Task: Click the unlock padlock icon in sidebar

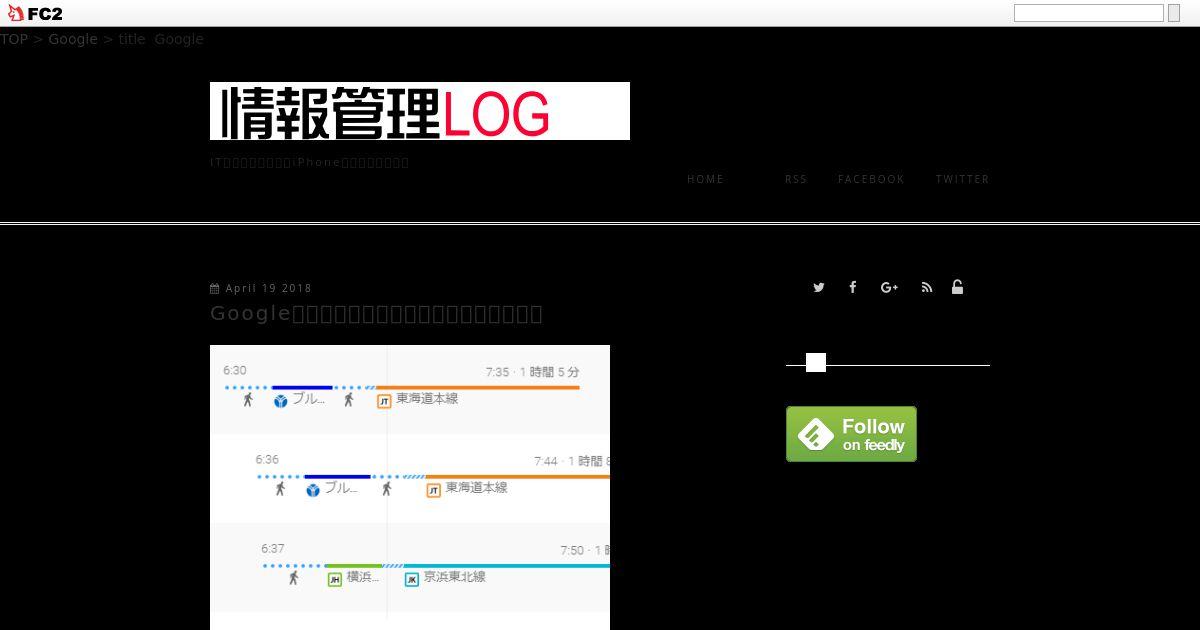Action: coord(957,287)
